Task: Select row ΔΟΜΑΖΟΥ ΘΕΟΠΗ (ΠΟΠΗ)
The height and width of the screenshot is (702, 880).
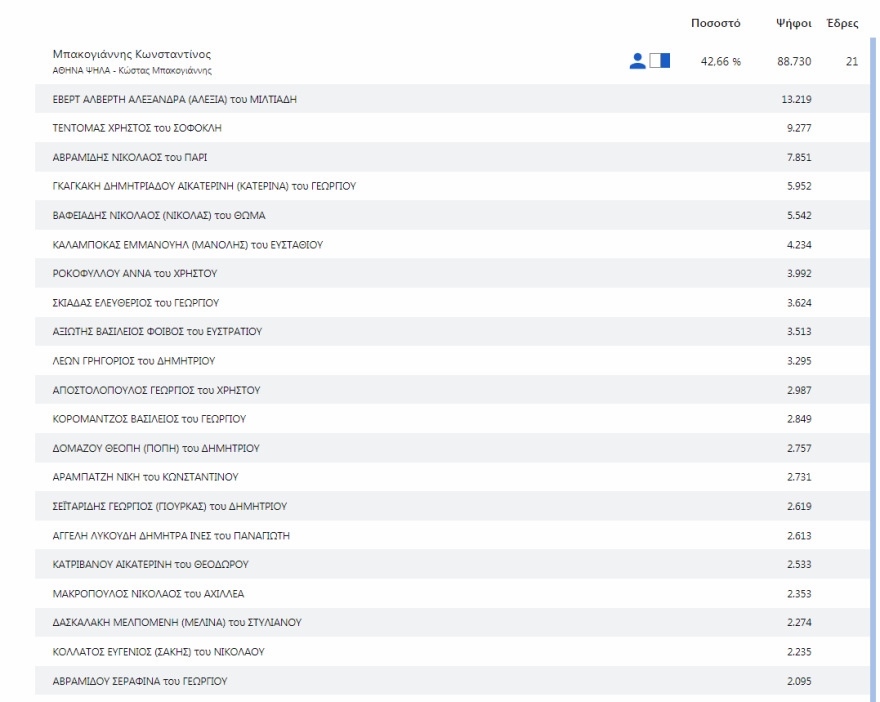Action: [x=155, y=448]
